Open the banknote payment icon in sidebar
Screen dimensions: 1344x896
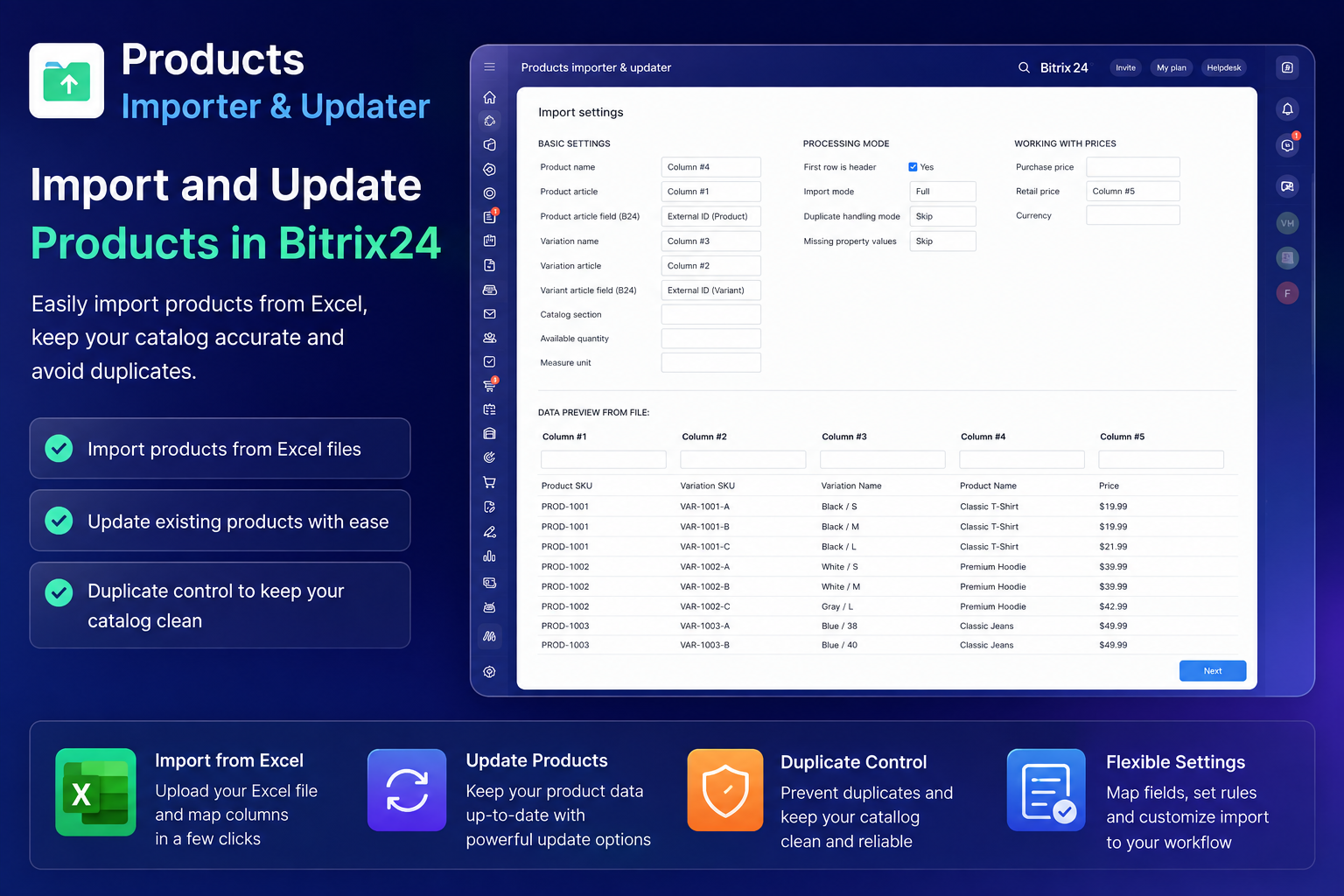coord(489,582)
